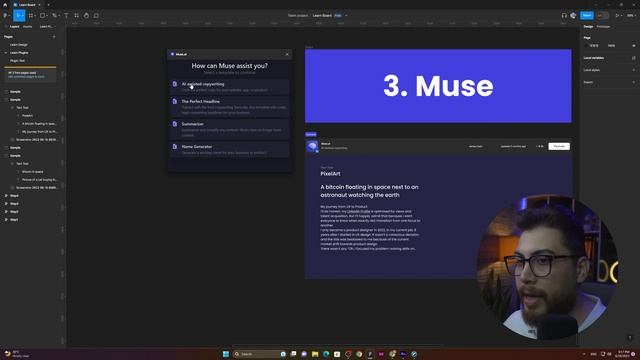Add an export setting with plus icon
This screenshot has width=640, height=360.
click(633, 82)
